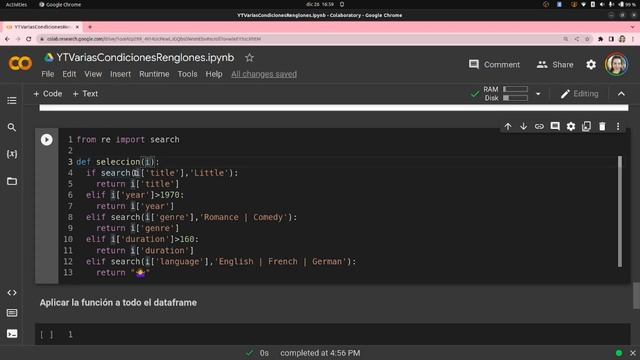Open the clock and calendar in top bar
This screenshot has height=360, width=640.
click(x=320, y=4)
